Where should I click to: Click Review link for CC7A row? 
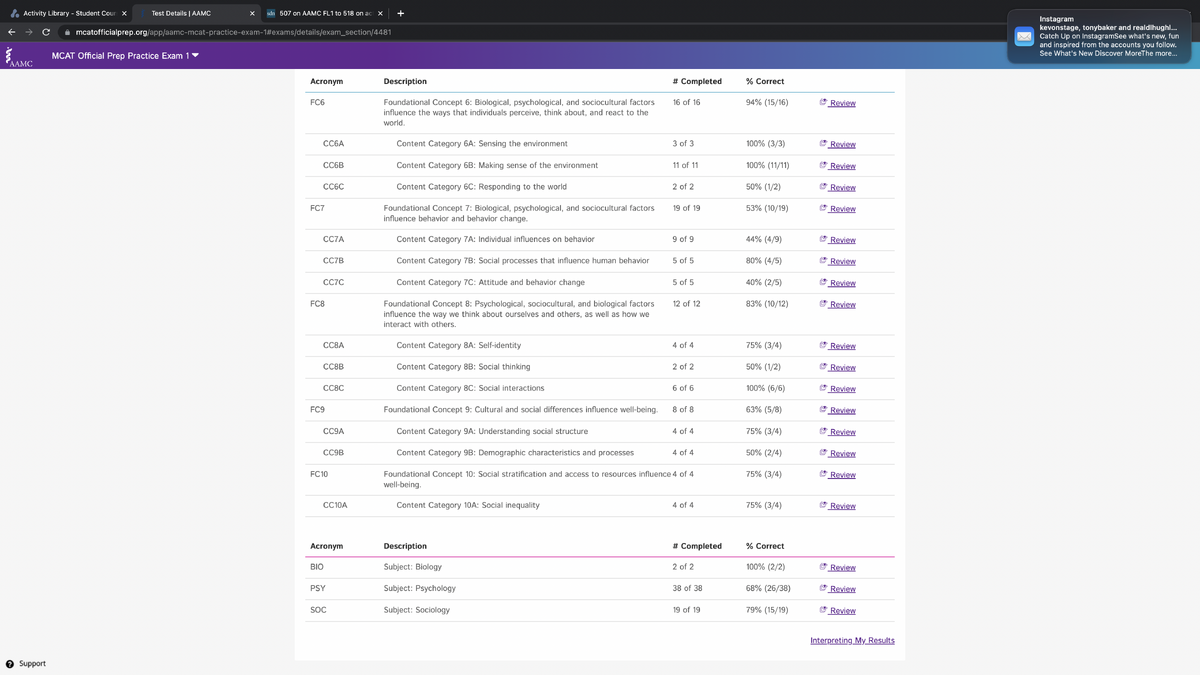click(838, 240)
